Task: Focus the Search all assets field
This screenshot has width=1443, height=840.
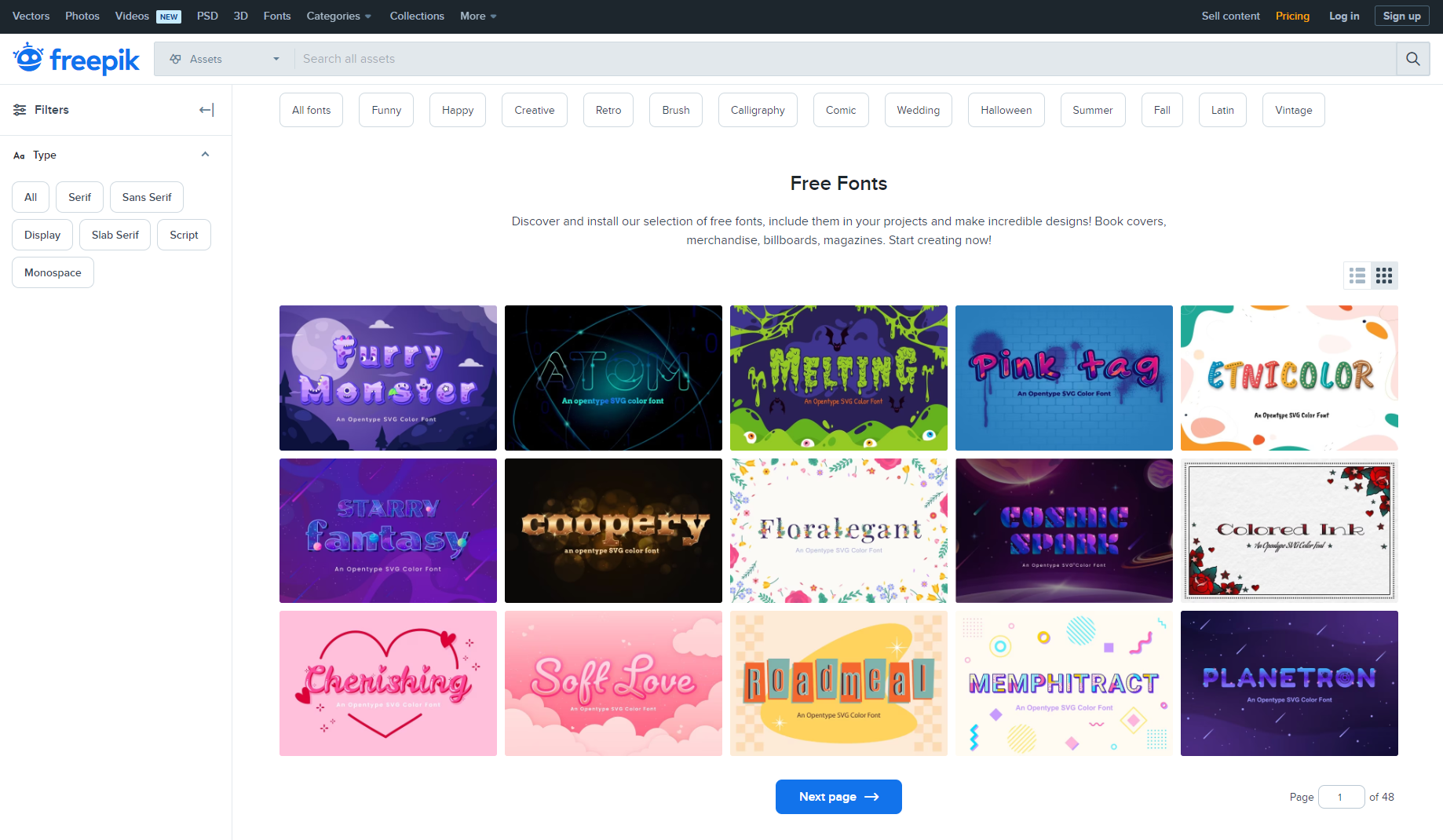Action: point(845,59)
